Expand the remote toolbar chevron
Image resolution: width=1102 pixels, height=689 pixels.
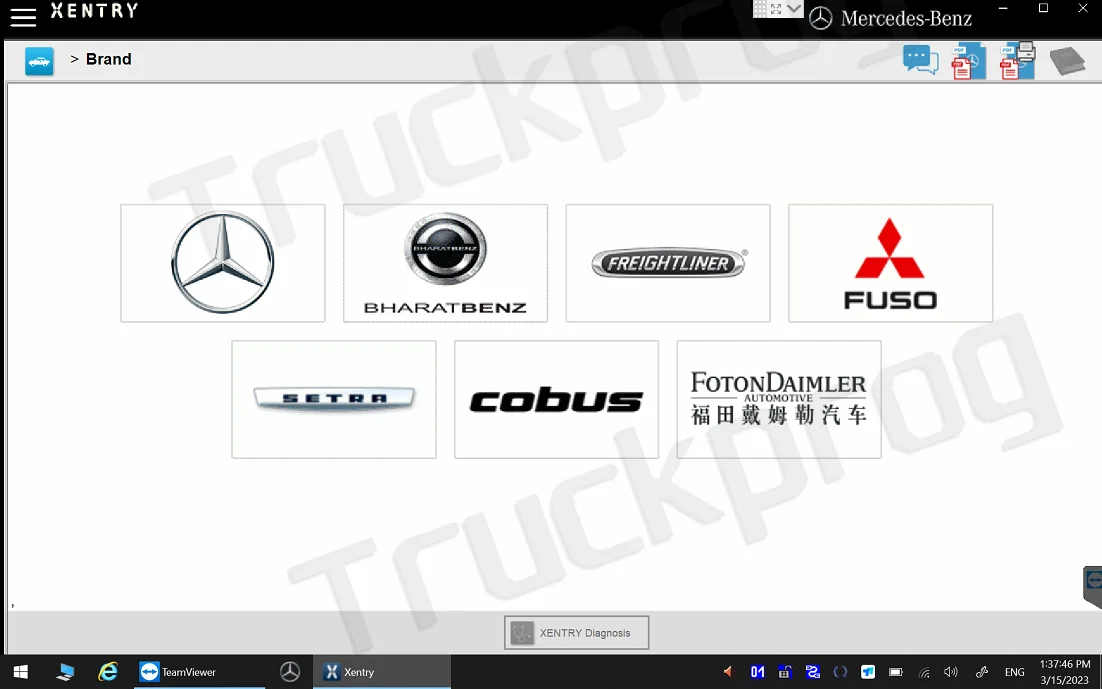(x=794, y=8)
